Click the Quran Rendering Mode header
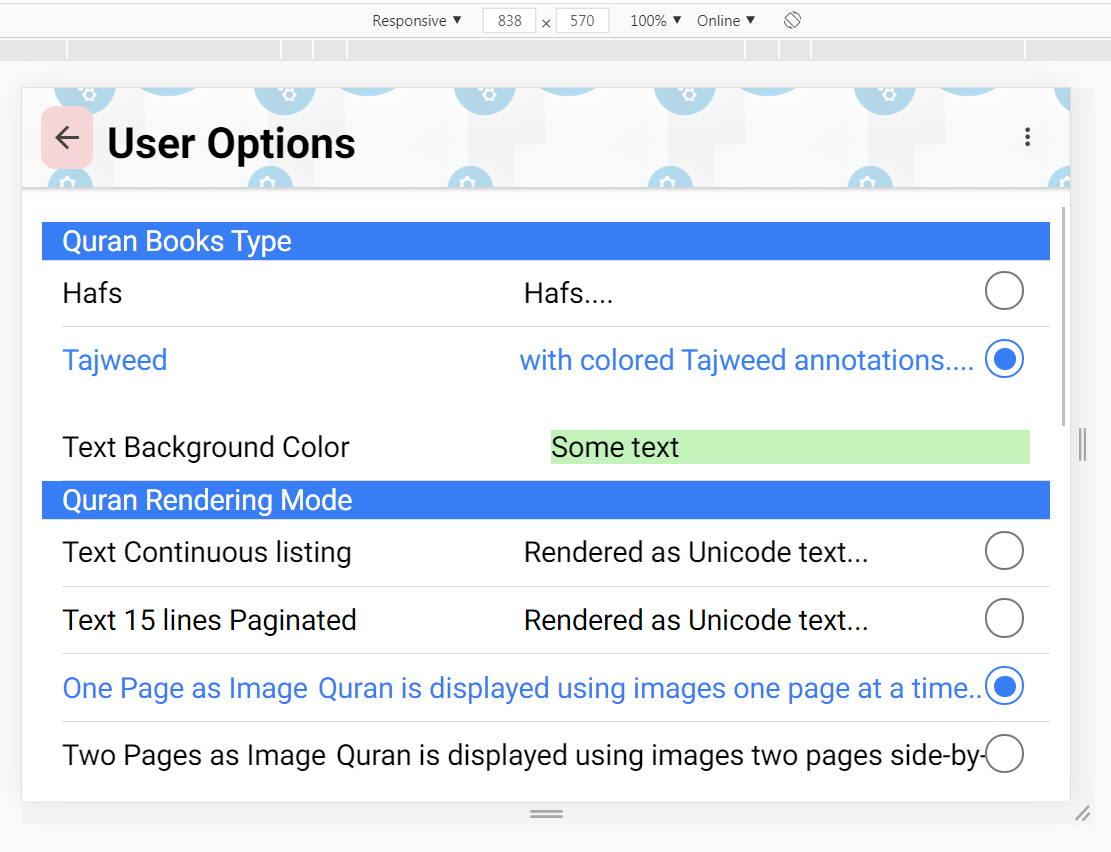This screenshot has height=852, width=1111. [545, 499]
